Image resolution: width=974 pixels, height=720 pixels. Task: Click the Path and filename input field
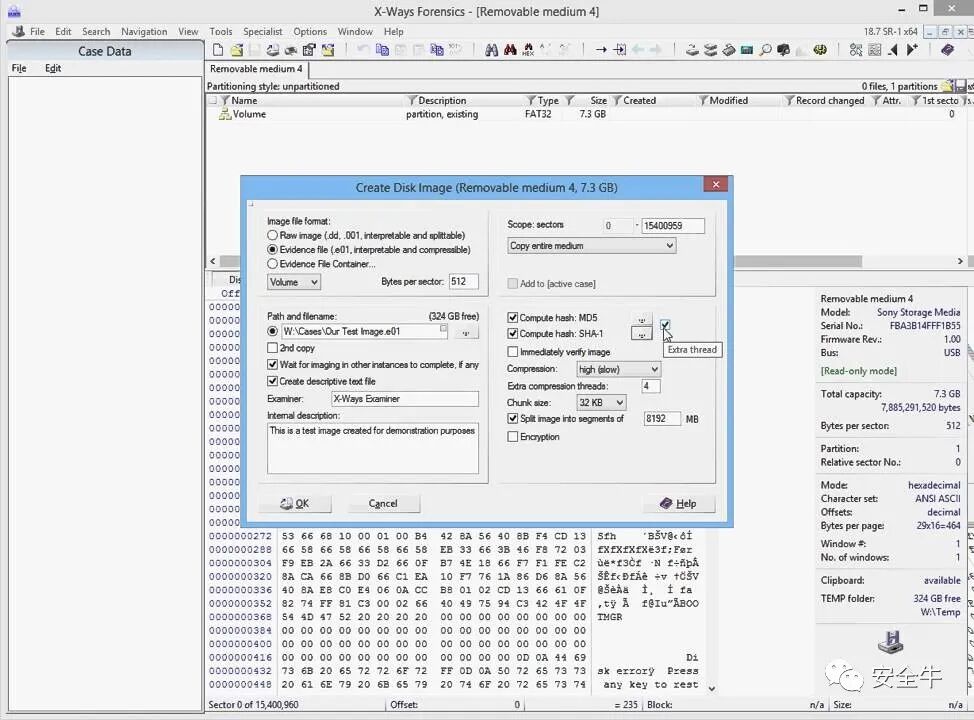[x=364, y=332]
